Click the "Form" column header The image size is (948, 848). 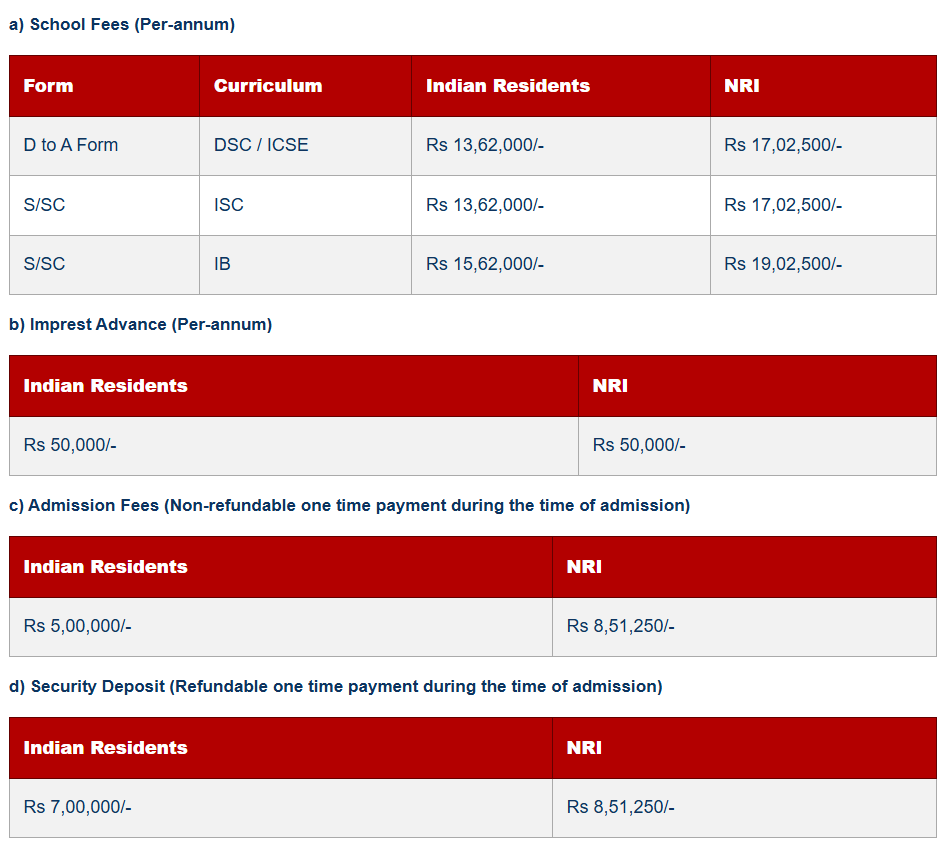coord(48,86)
